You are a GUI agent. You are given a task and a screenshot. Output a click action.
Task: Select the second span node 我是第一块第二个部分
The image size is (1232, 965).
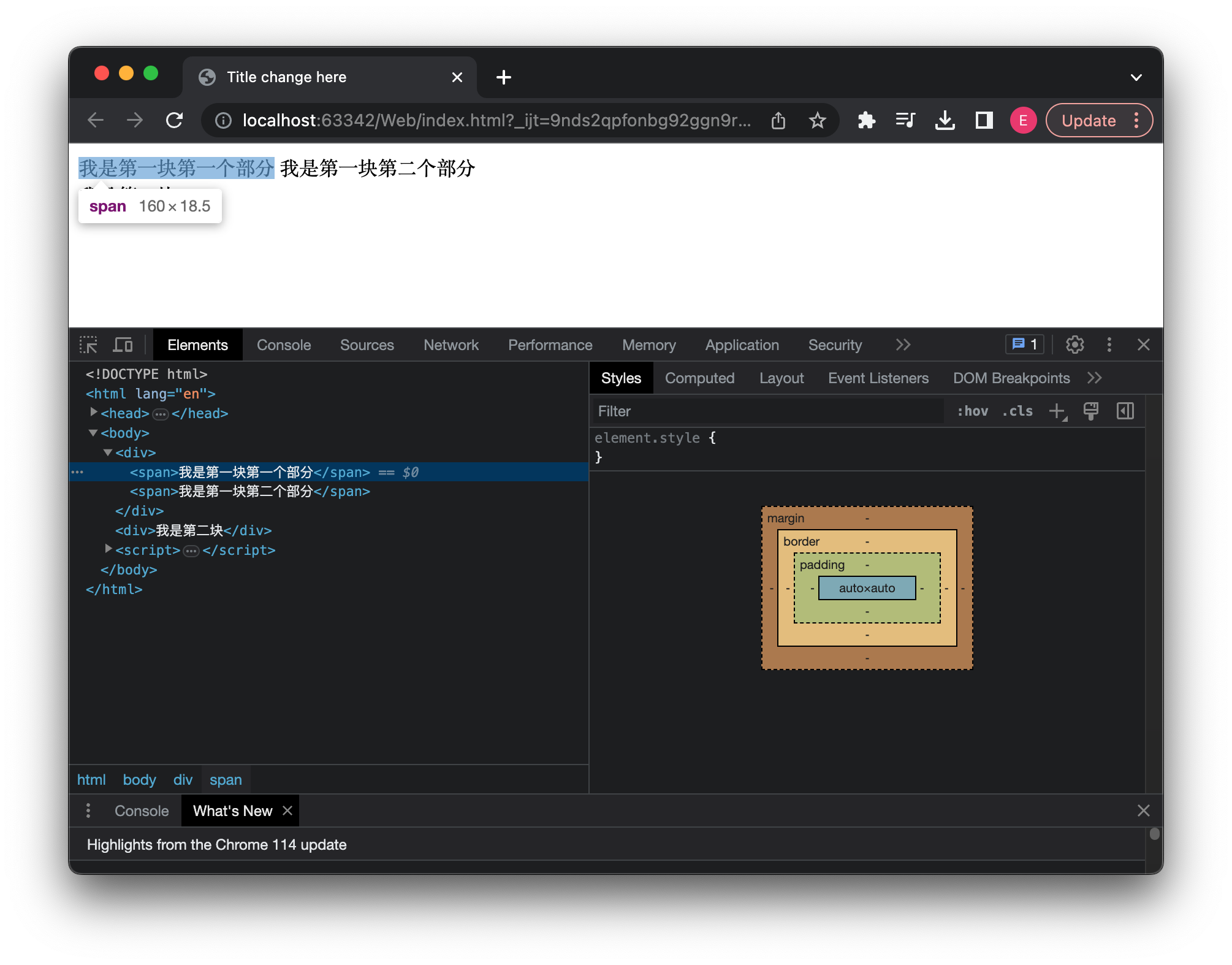[249, 492]
